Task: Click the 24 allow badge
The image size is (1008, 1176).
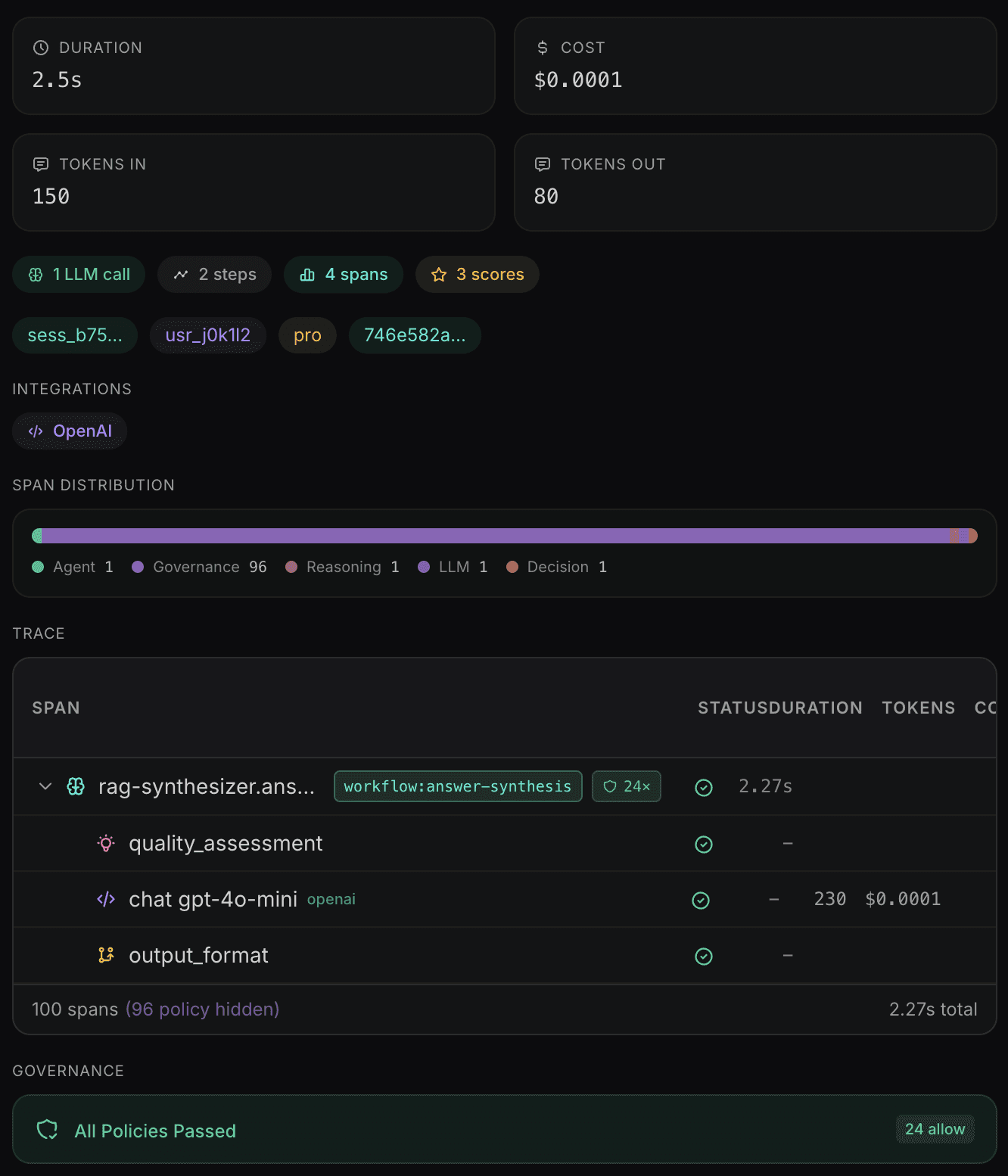Action: click(x=935, y=1129)
